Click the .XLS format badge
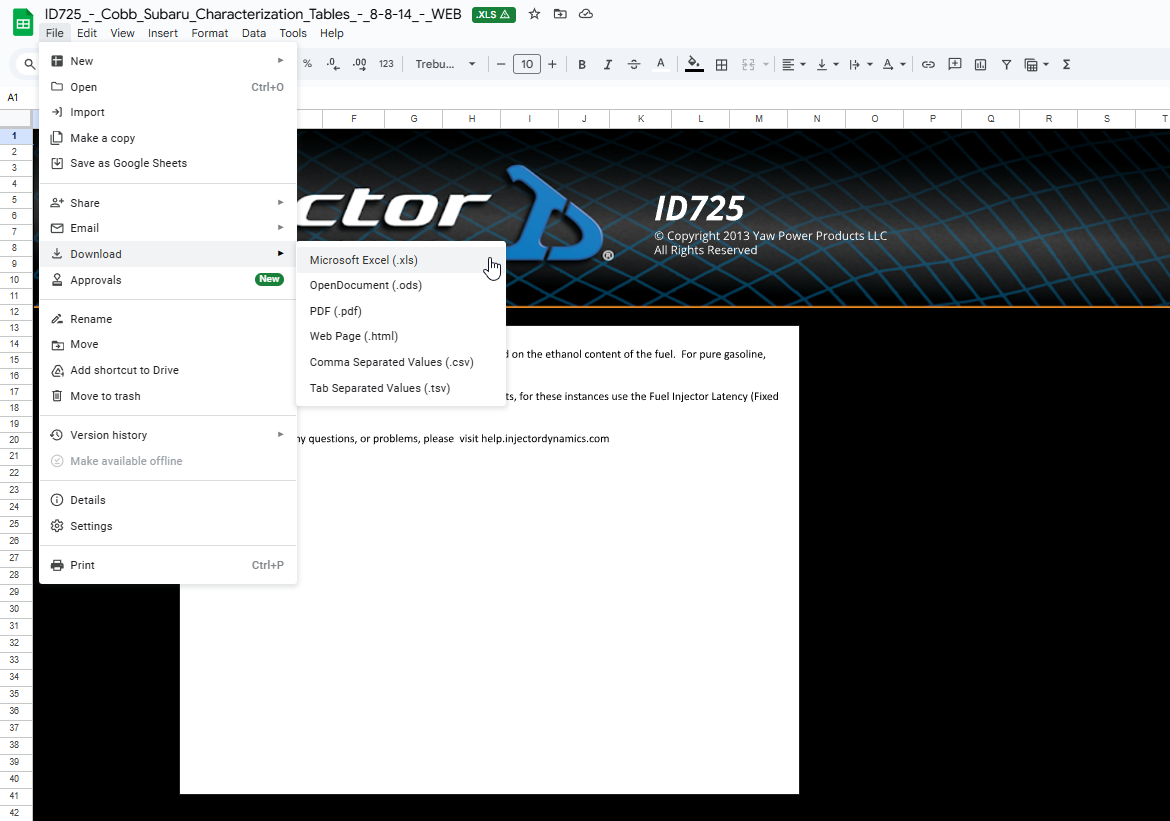The width and height of the screenshot is (1170, 821). click(493, 14)
